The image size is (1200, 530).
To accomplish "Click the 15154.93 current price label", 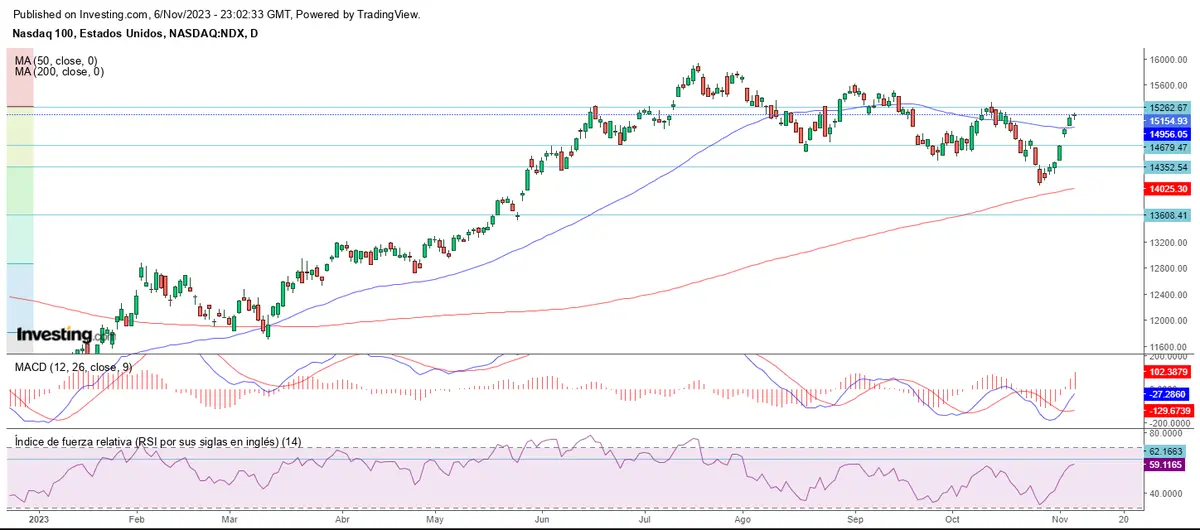I will pyautogui.click(x=1168, y=121).
